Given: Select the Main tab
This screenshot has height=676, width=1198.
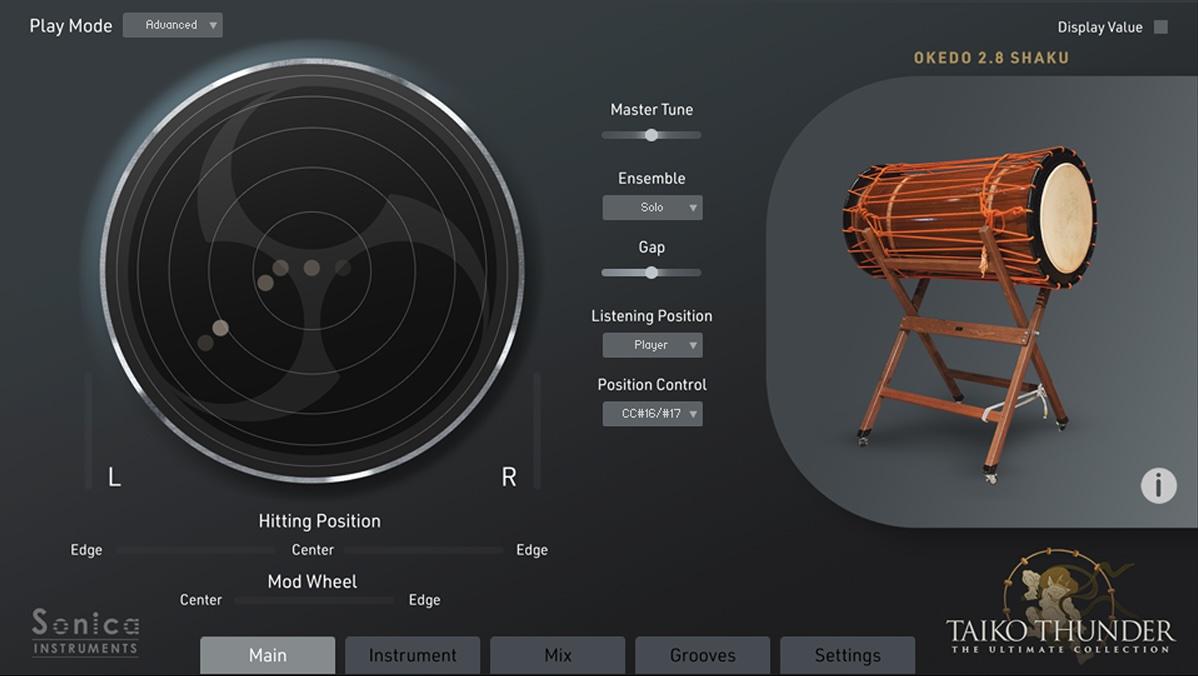Looking at the screenshot, I should coord(267,656).
